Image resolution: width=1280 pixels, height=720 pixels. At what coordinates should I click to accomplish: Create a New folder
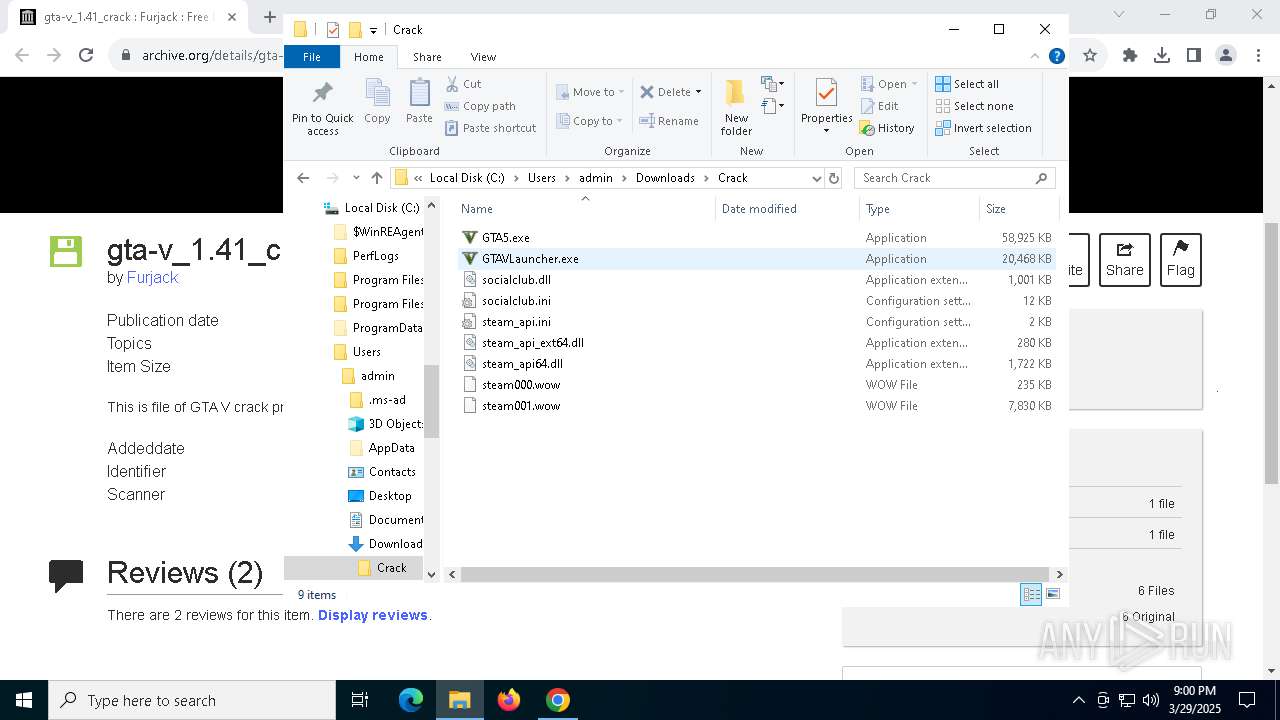736,107
